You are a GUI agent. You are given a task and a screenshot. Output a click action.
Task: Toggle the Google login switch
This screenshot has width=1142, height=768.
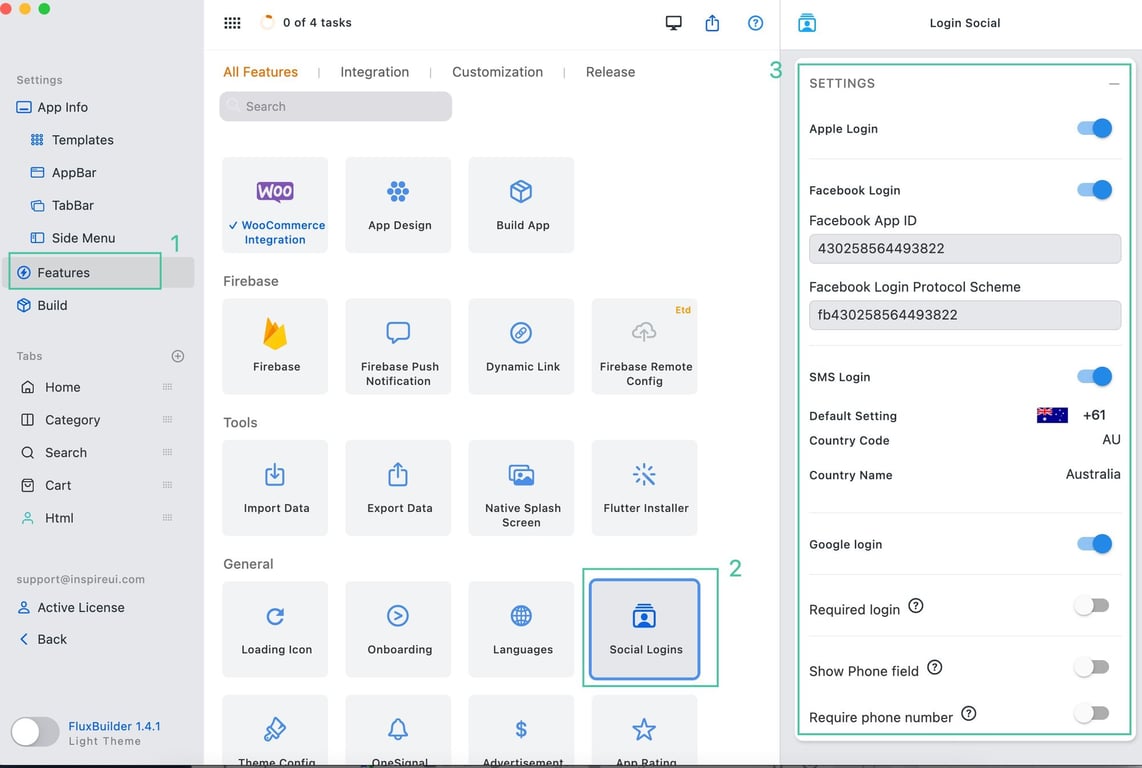point(1095,544)
